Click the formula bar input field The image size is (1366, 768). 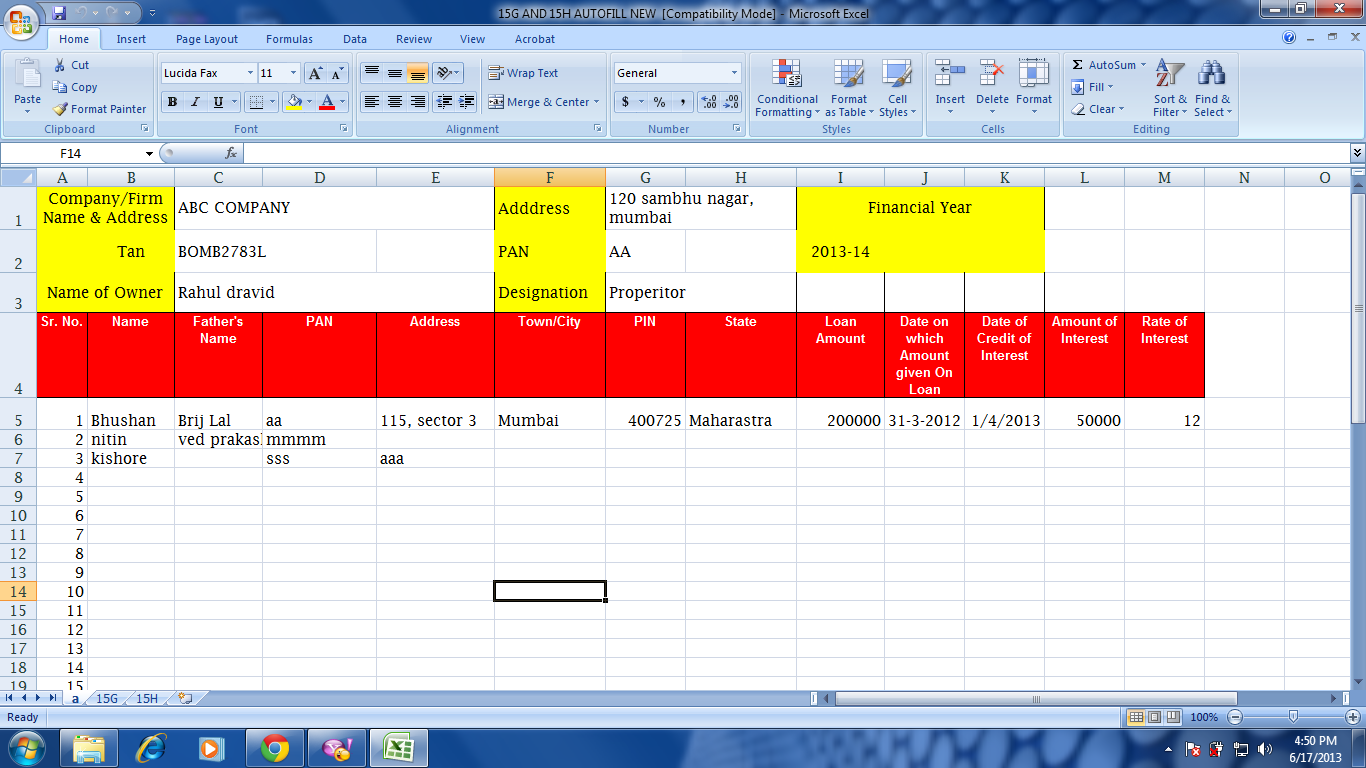[x=796, y=153]
